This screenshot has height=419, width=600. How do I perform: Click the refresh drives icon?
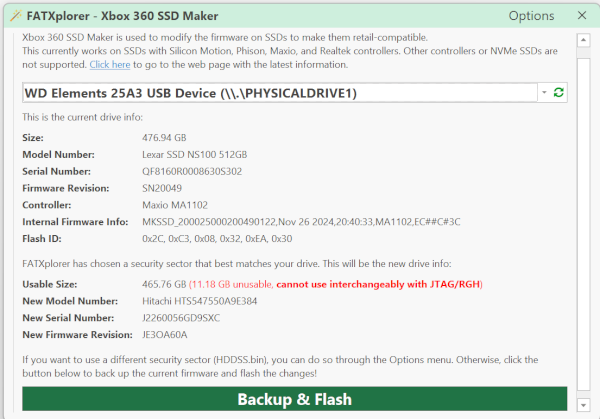point(558,92)
